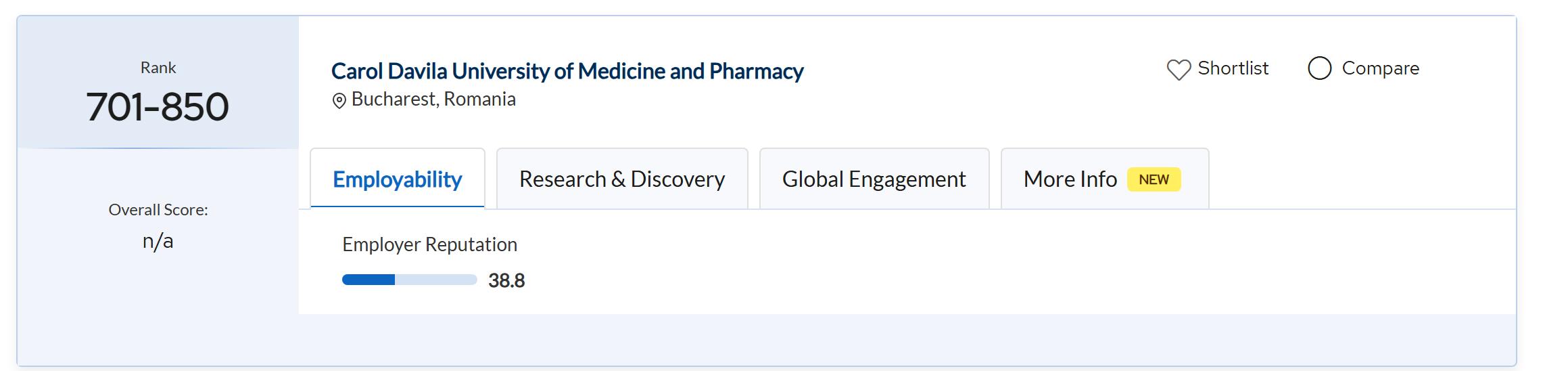Click the Shortlist text label
The image size is (1568, 371).
coord(1233,68)
